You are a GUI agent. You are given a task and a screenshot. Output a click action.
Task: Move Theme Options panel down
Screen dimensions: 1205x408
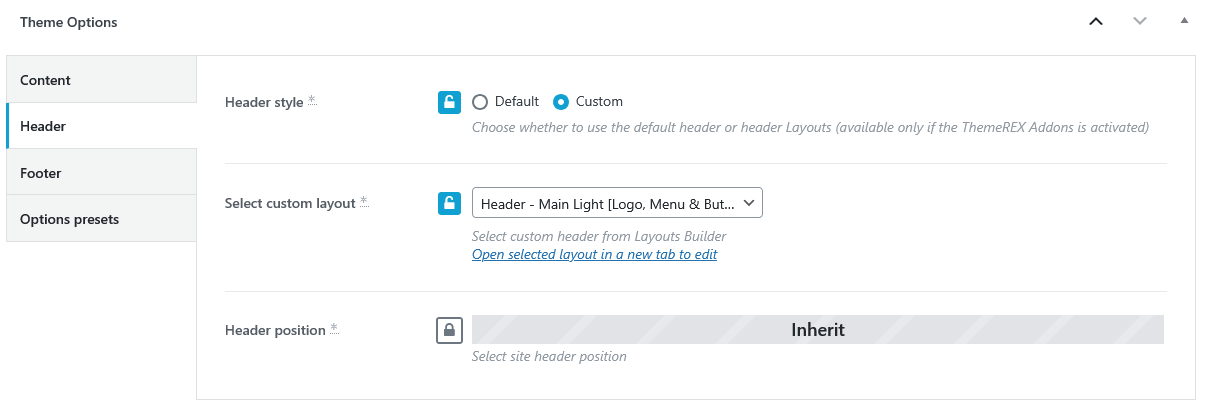(x=1140, y=21)
